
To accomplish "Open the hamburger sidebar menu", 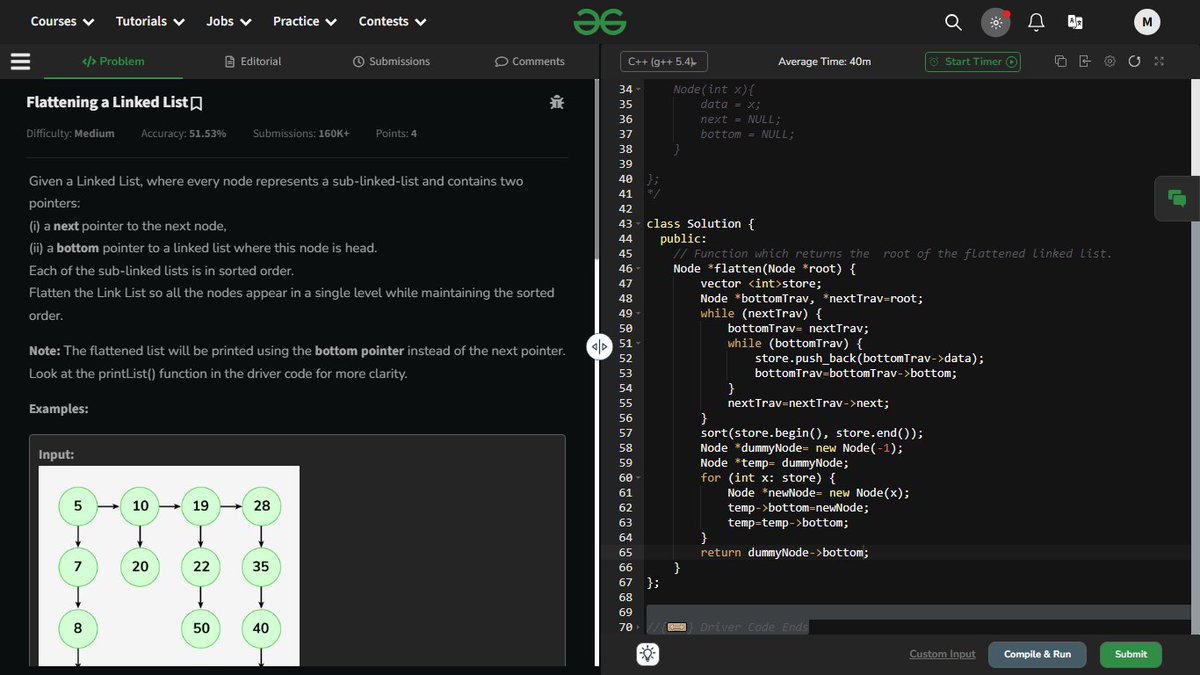I will pyautogui.click(x=20, y=61).
